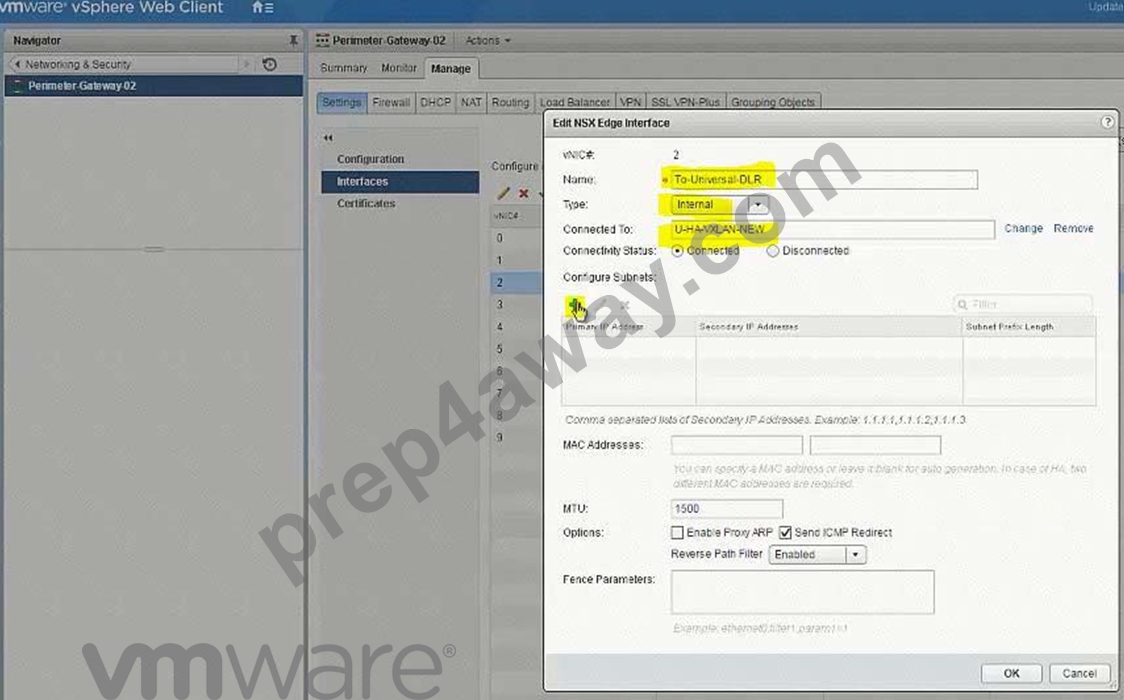Open the Actions dropdown menu

coord(488,41)
